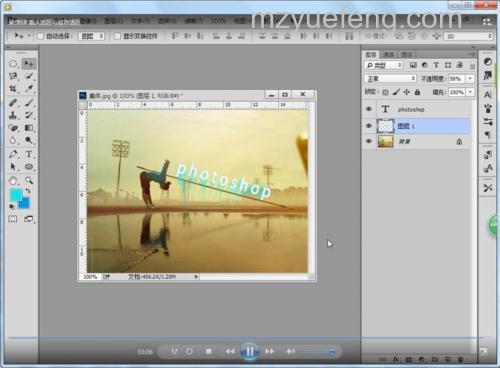500x368 pixels.
Task: Select the Pen tool
Action: click(13, 154)
